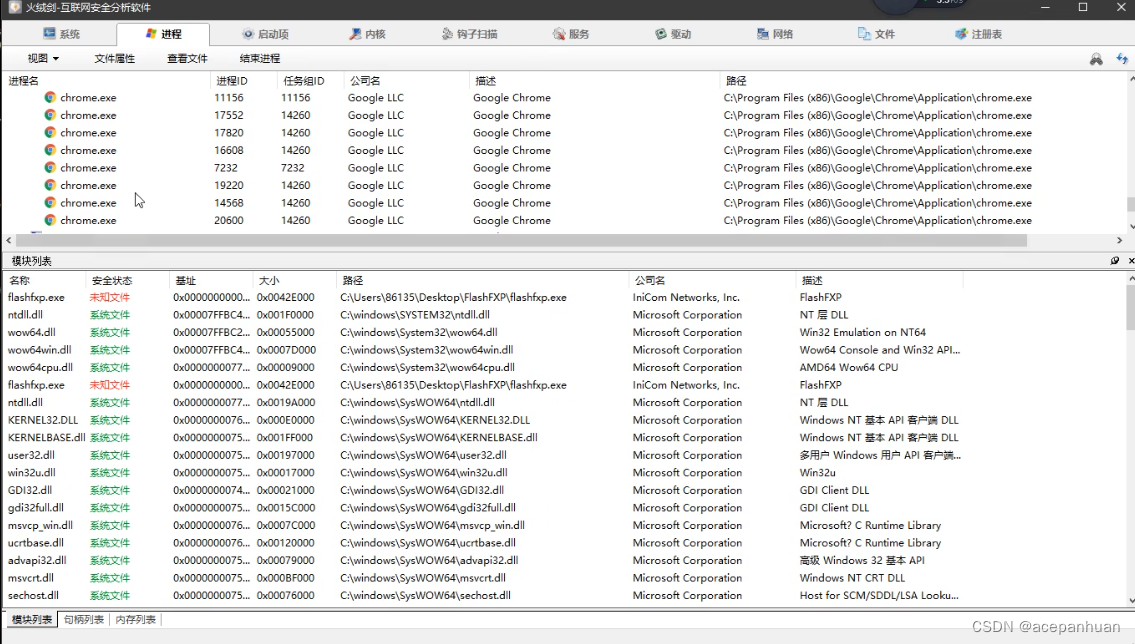Click Chrome icon of process 14568

[50, 203]
